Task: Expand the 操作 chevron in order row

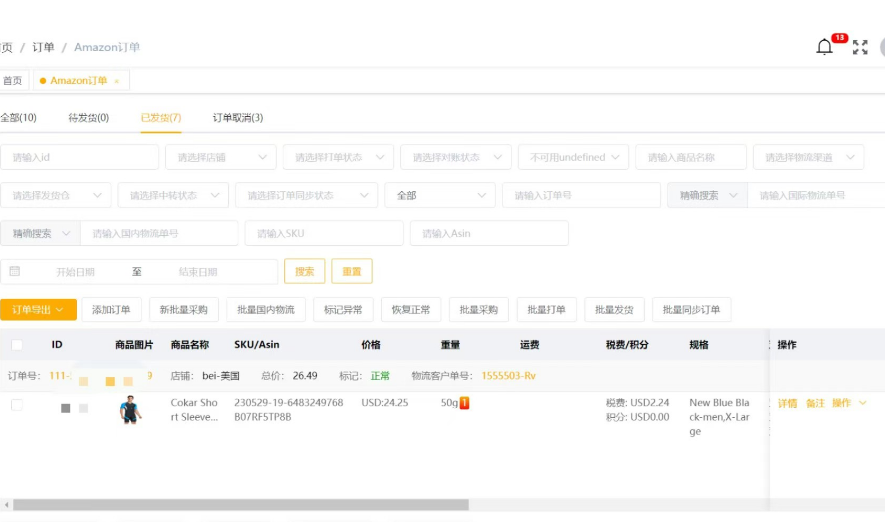Action: click(x=862, y=403)
